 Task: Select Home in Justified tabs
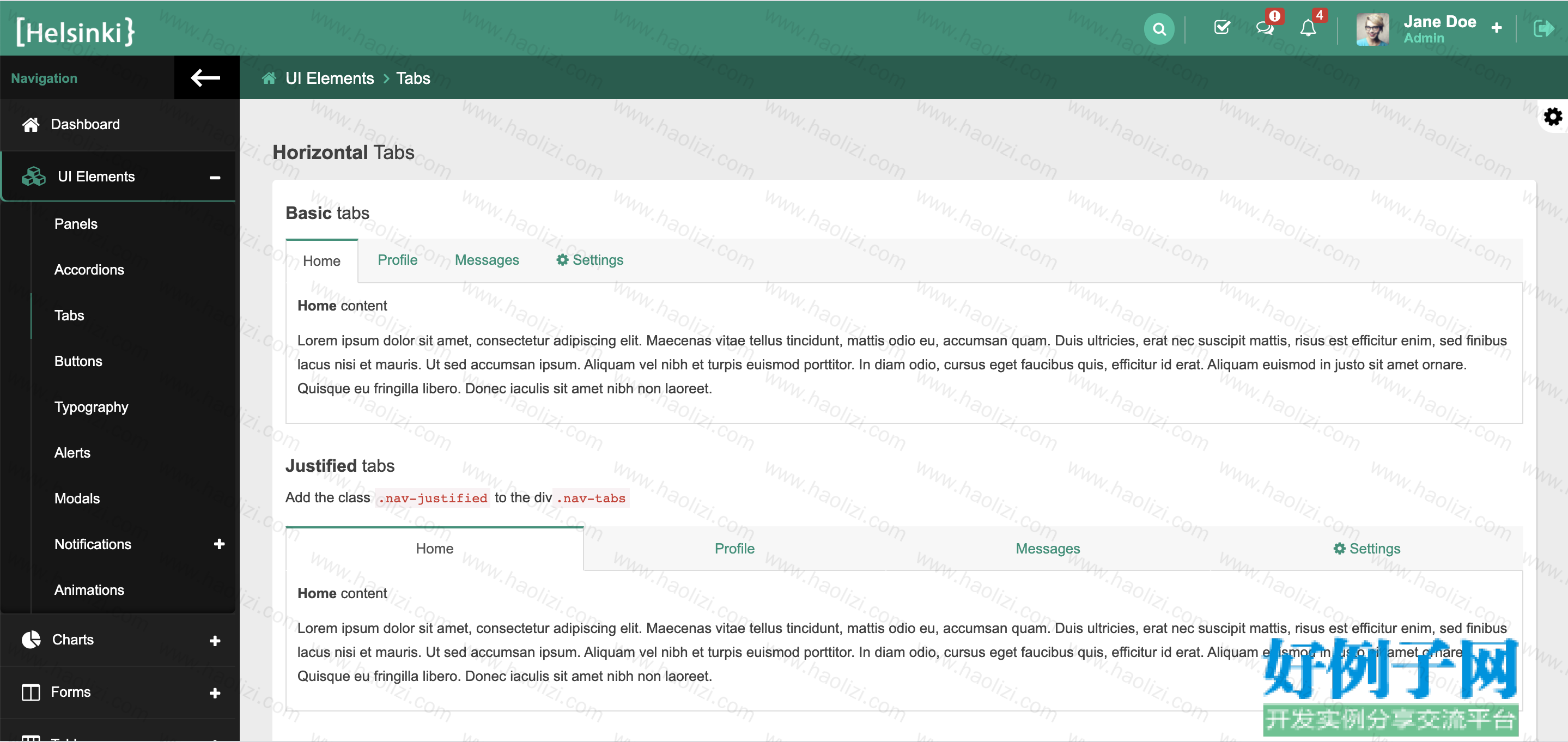point(435,549)
